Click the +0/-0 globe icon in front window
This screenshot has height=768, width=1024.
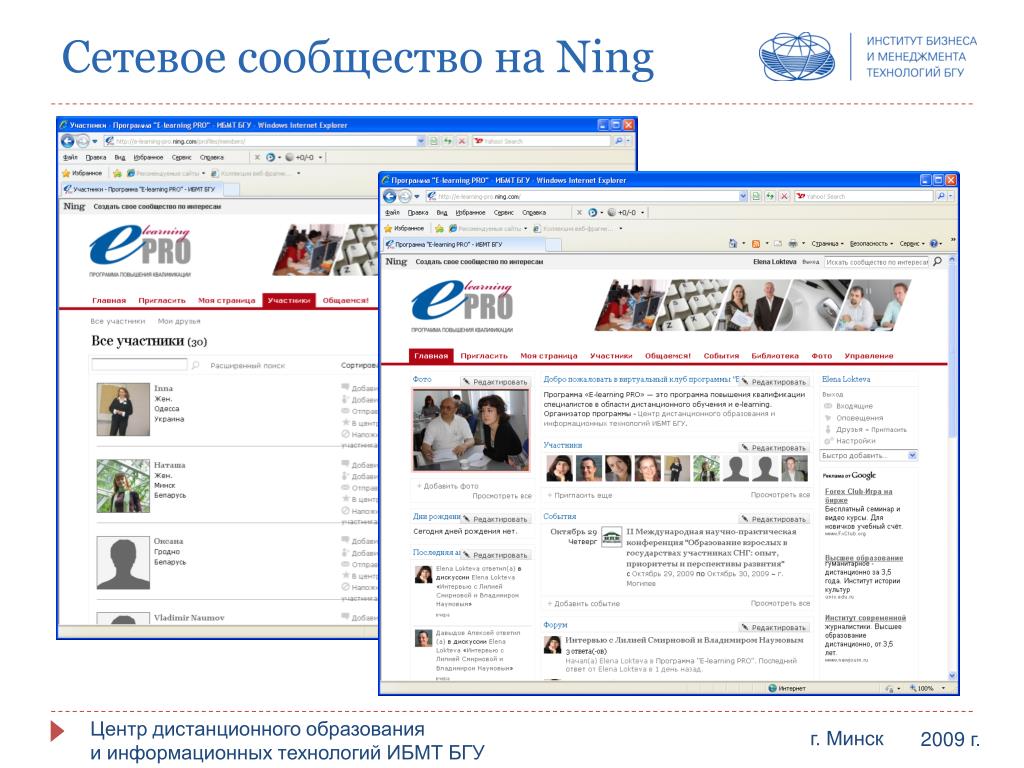(x=612, y=212)
